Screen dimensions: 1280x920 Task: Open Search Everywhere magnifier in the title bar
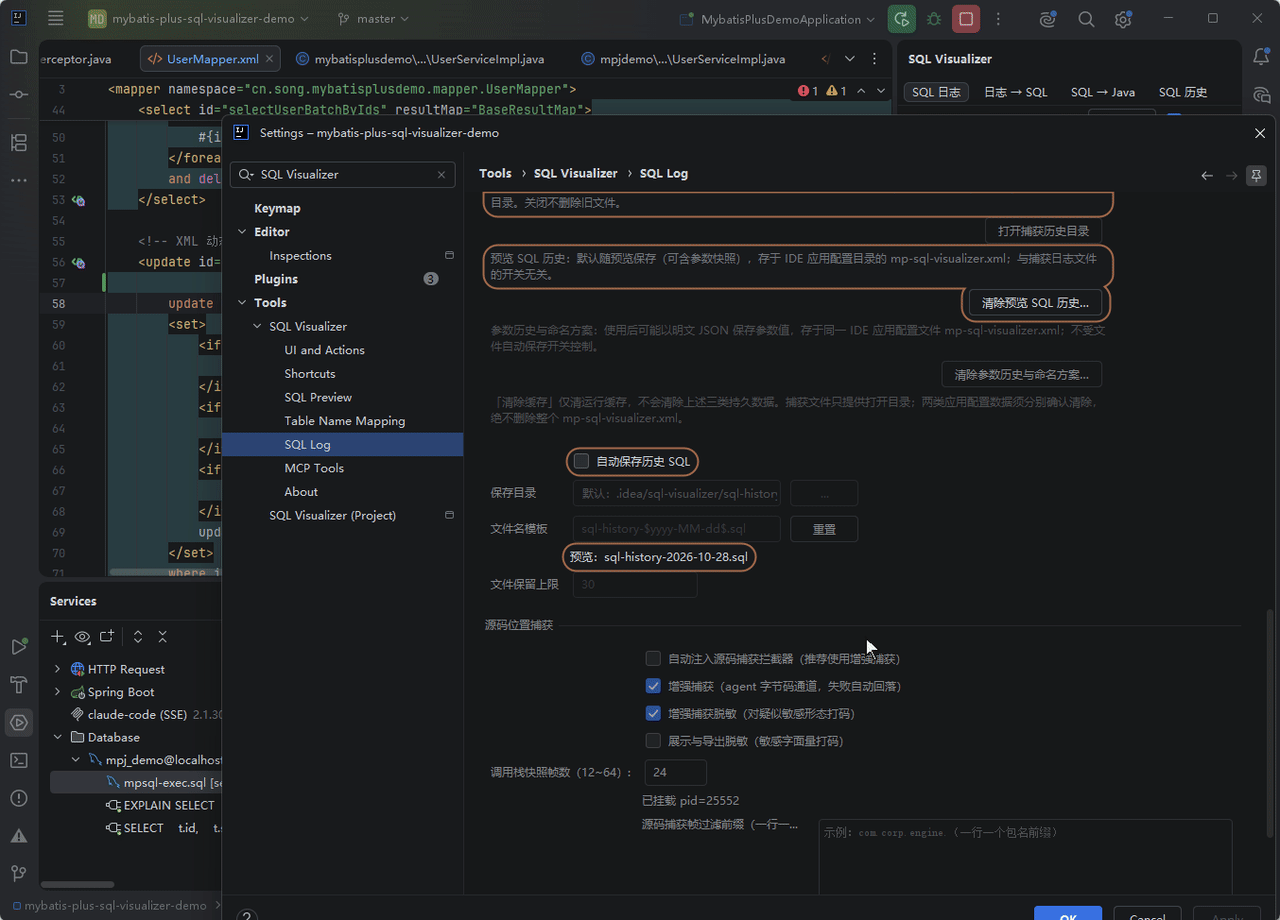point(1086,19)
